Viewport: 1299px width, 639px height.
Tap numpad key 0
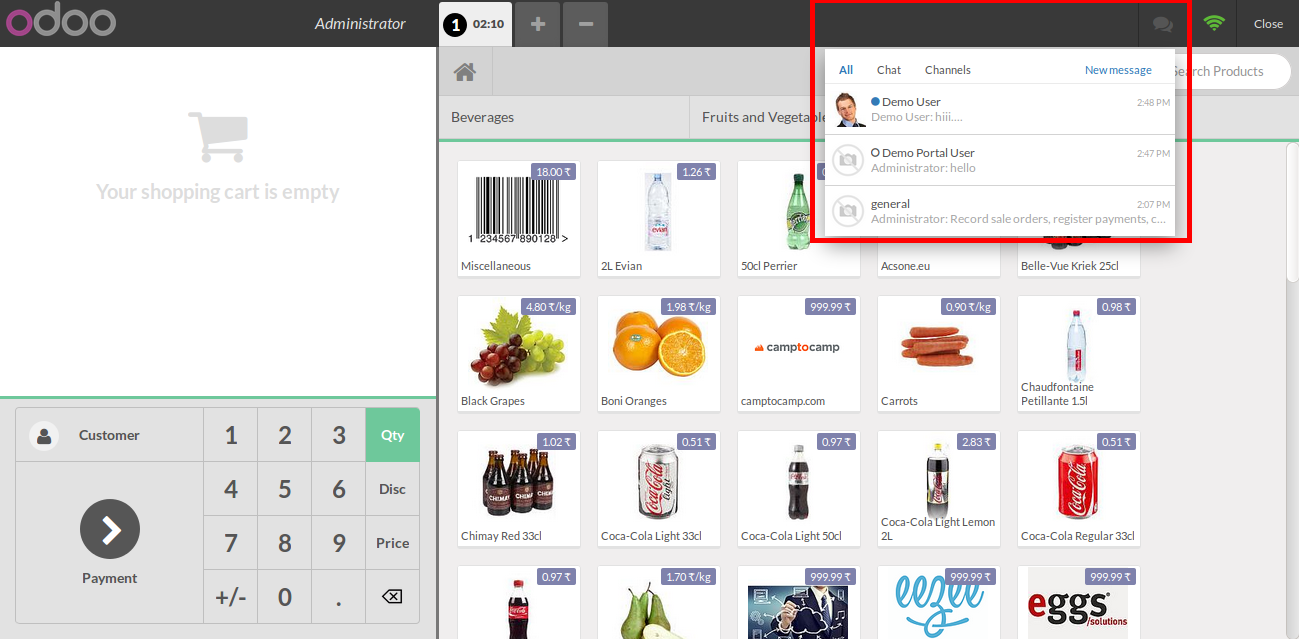point(285,597)
